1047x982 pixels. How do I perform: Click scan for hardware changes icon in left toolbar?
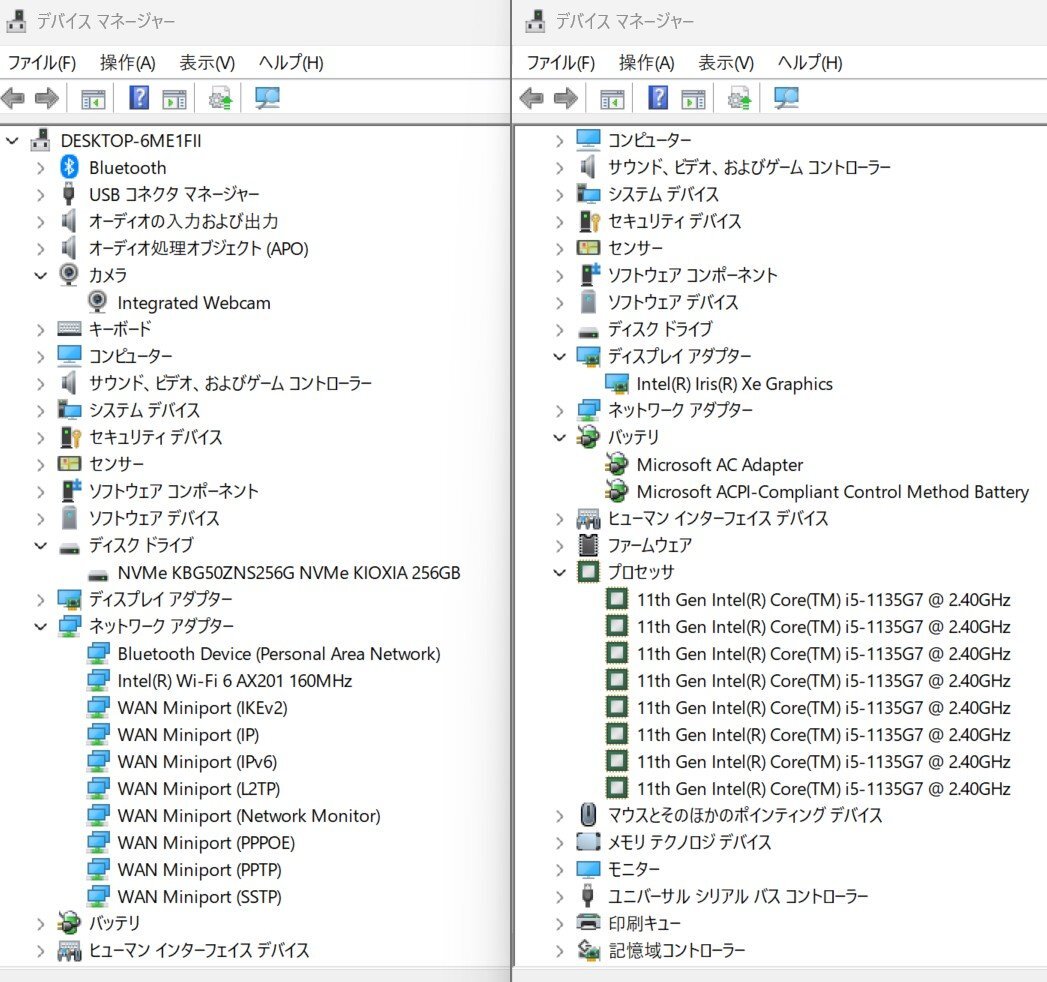click(267, 98)
